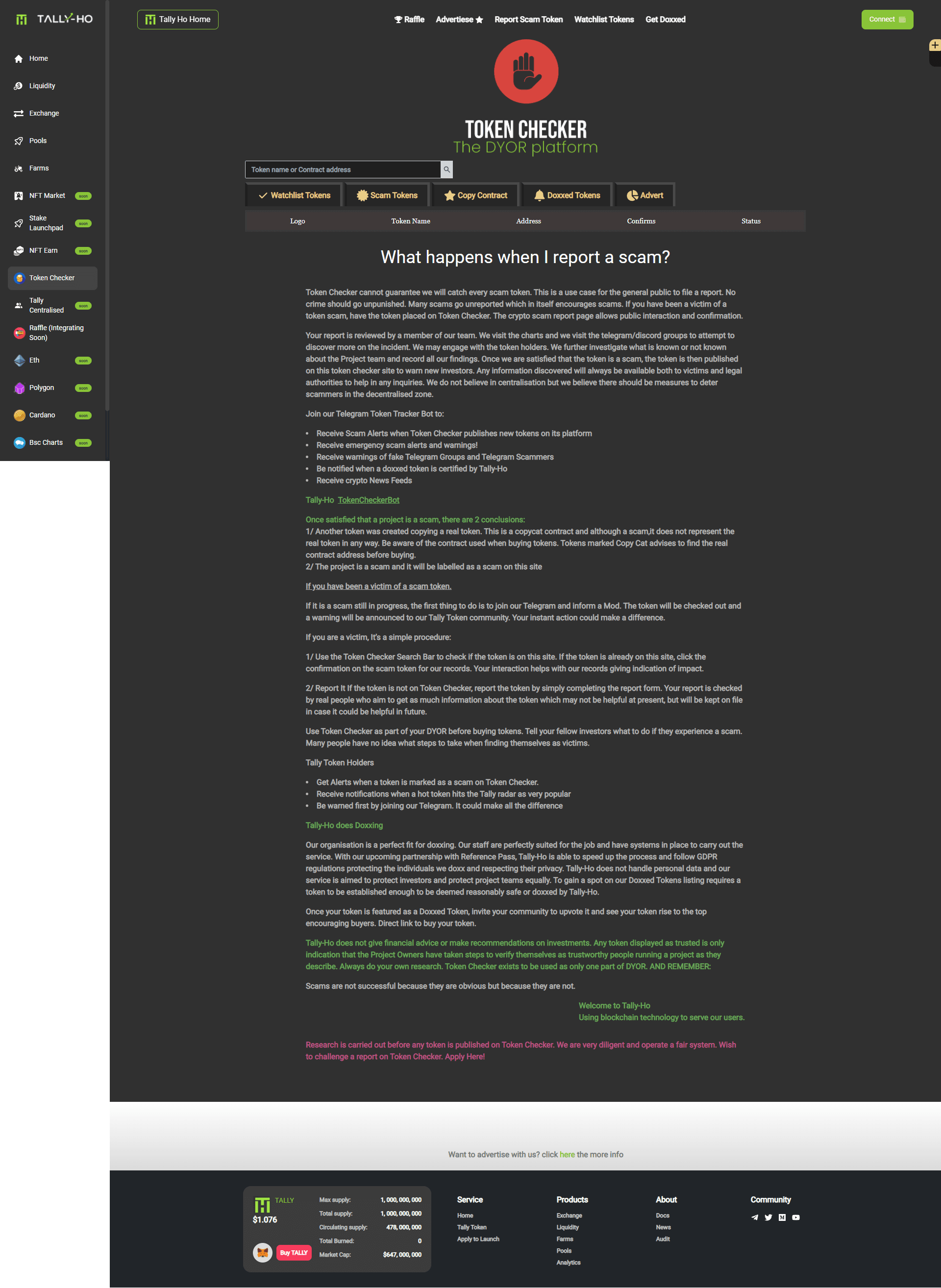
Task: Click the Farms link under footer Products
Action: point(565,1239)
